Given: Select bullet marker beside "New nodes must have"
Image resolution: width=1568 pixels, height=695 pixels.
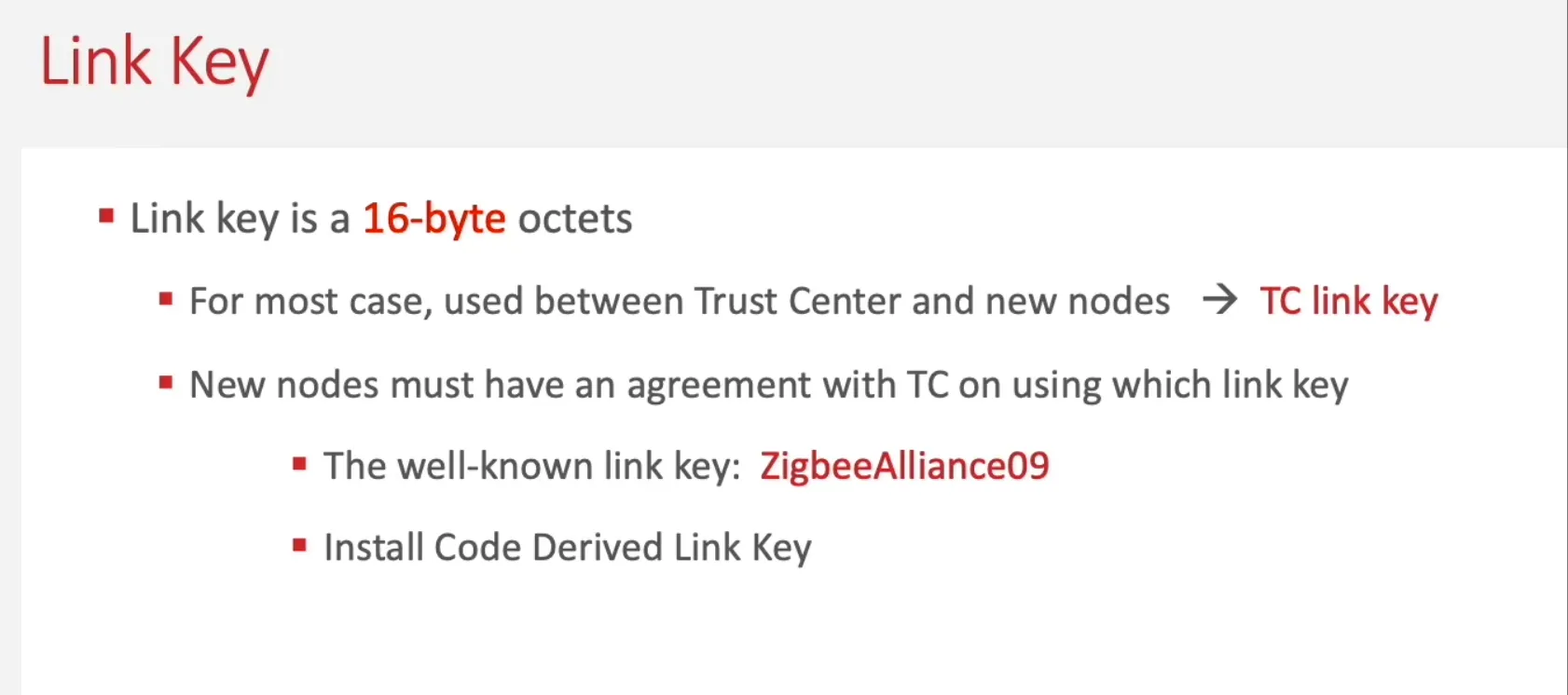Looking at the screenshot, I should (x=166, y=383).
